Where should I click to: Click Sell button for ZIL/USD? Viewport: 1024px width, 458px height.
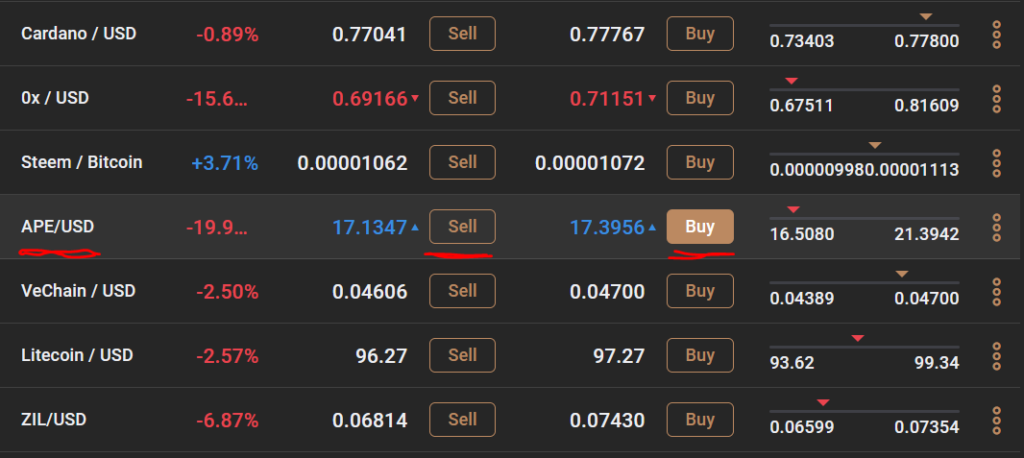pos(462,419)
